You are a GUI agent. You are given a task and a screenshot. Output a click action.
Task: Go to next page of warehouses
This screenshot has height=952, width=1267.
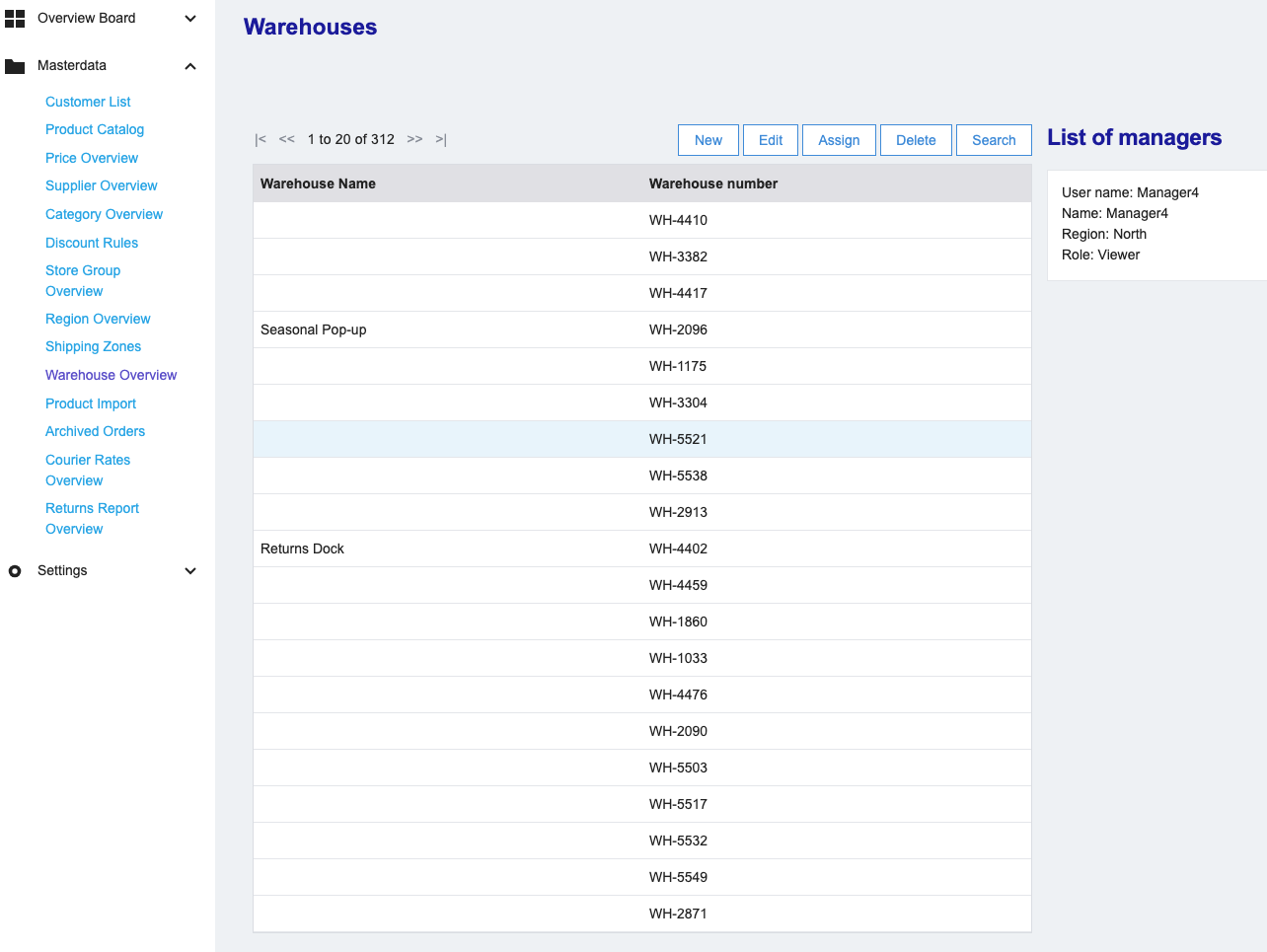pos(415,139)
